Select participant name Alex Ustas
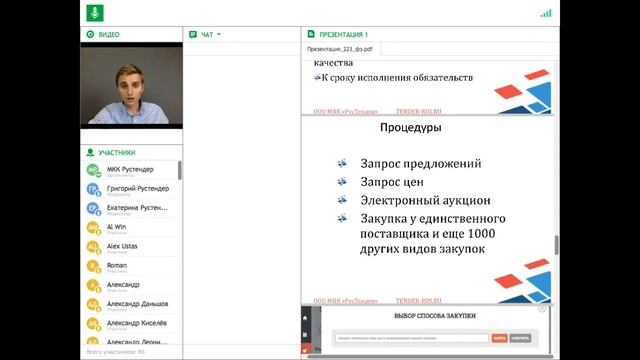Image resolution: width=640 pixels, height=360 pixels. coord(122,246)
